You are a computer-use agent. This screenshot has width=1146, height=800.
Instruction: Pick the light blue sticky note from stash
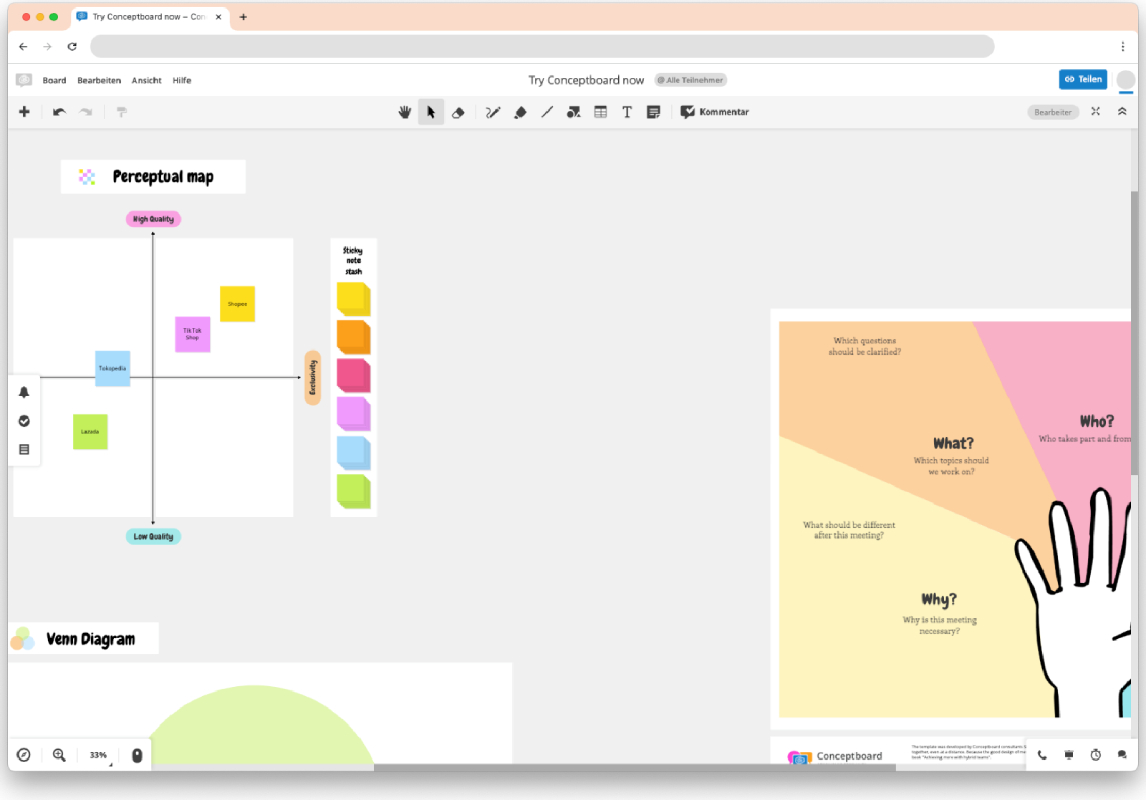point(353,453)
